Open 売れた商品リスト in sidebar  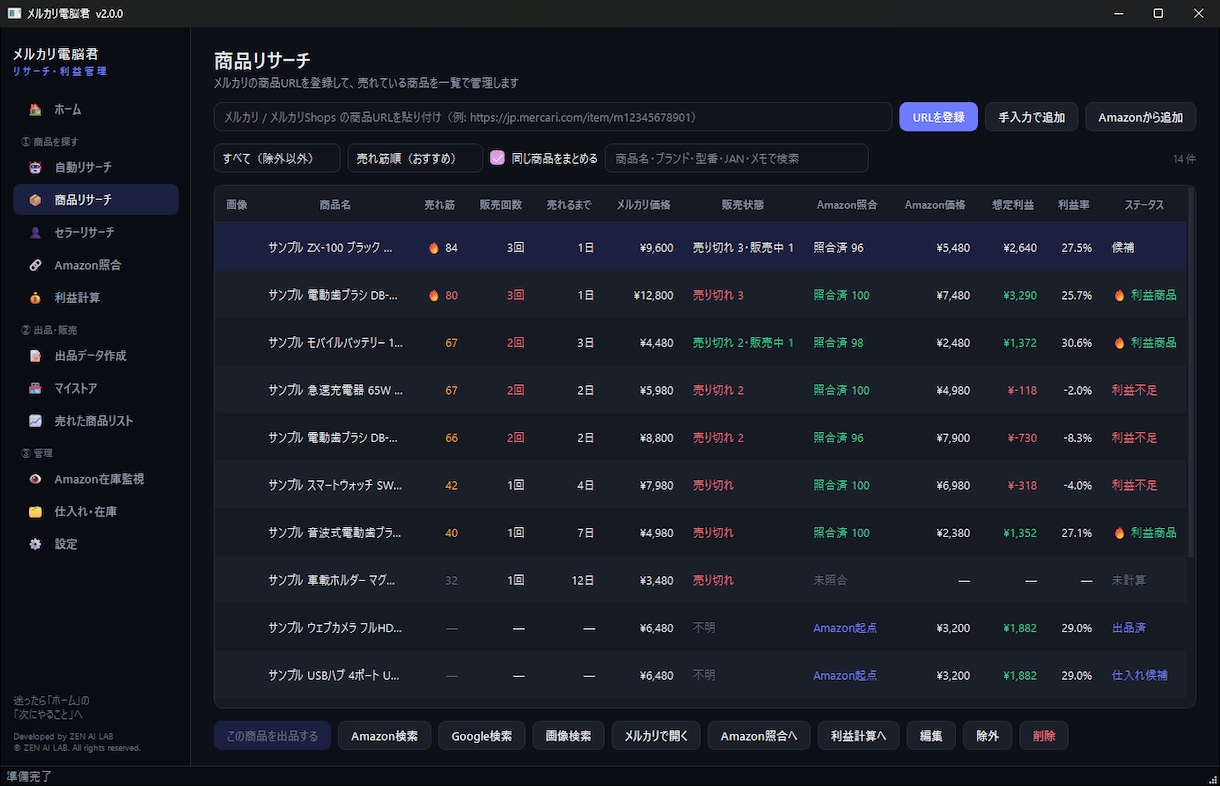coord(96,421)
